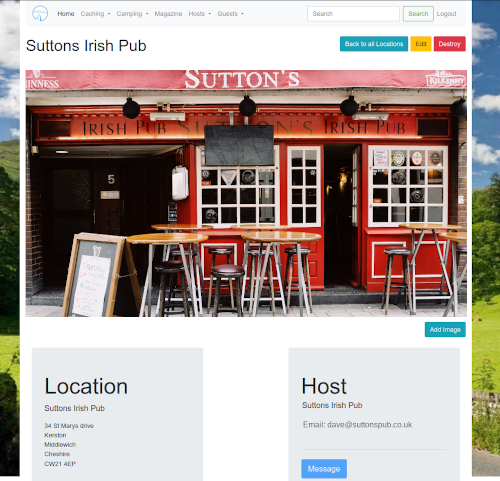Go back to all Locations
Viewport: 500px width, 481px height.
(x=374, y=44)
